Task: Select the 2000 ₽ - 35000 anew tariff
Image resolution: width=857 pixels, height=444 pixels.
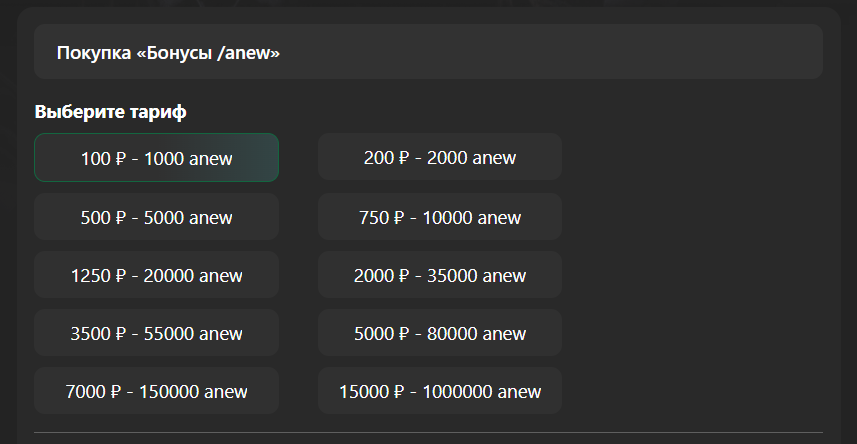Action: [x=440, y=274]
